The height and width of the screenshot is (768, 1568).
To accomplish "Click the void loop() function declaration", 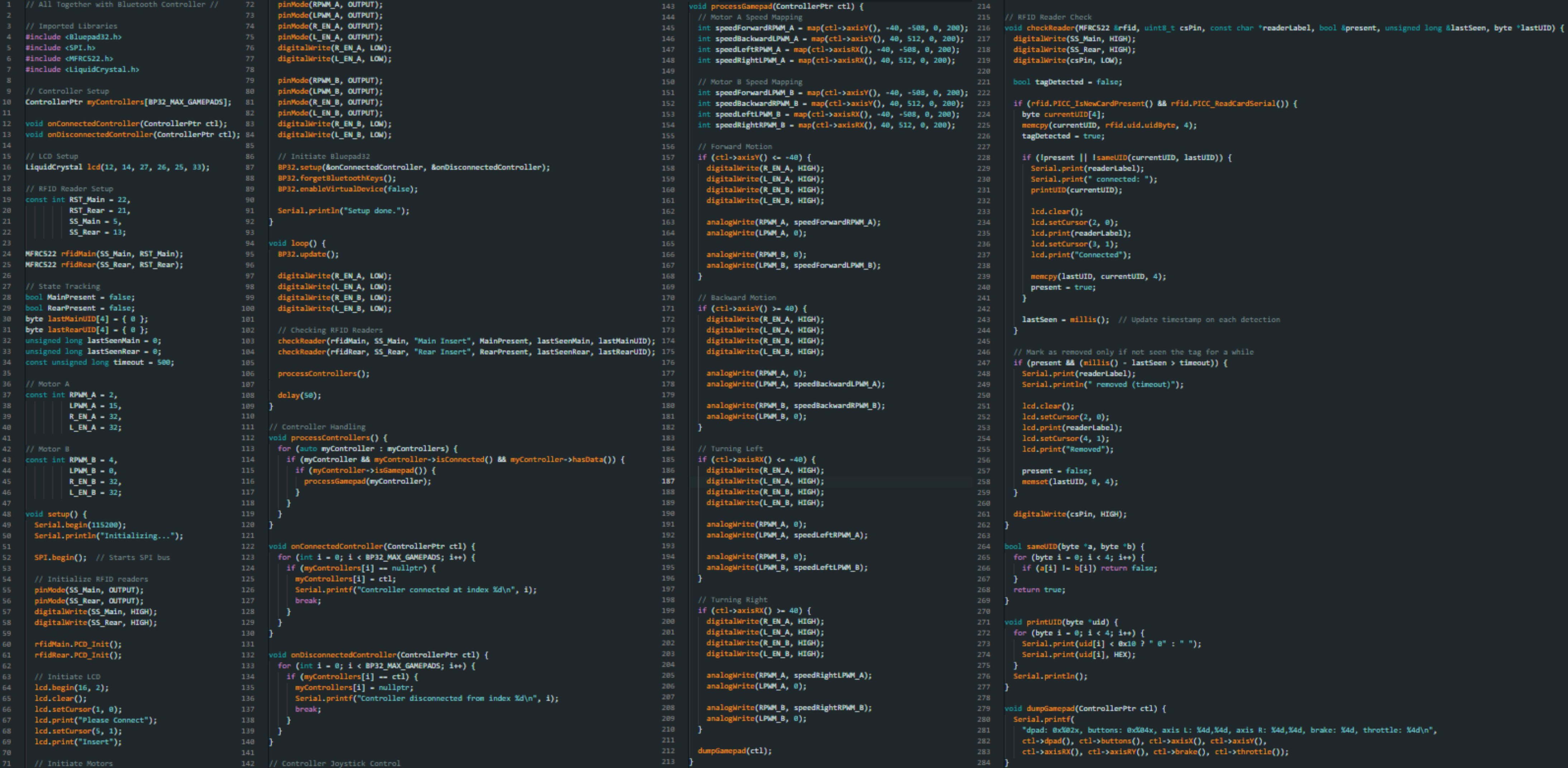I will 297,243.
